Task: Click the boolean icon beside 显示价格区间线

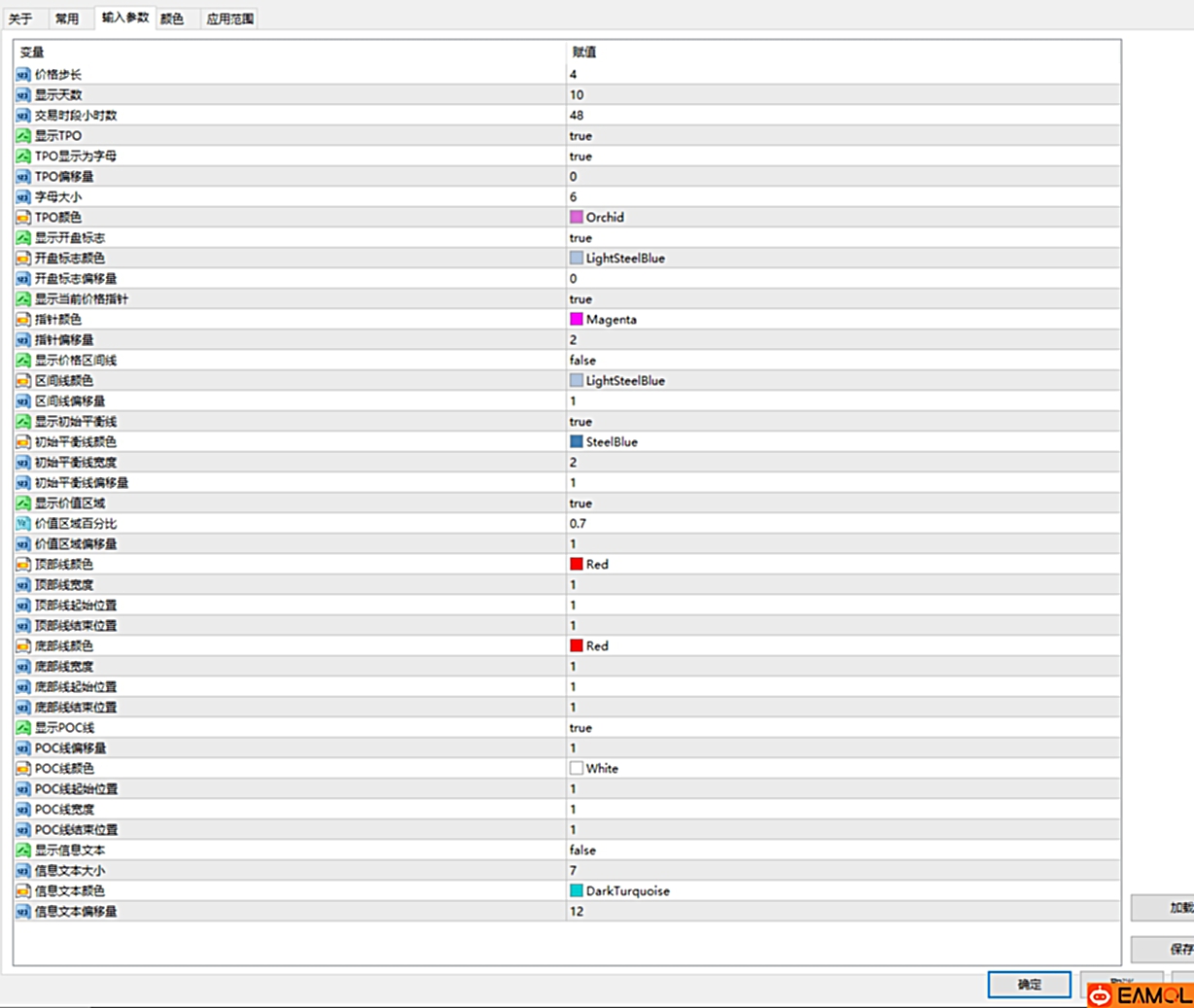Action: click(23, 361)
